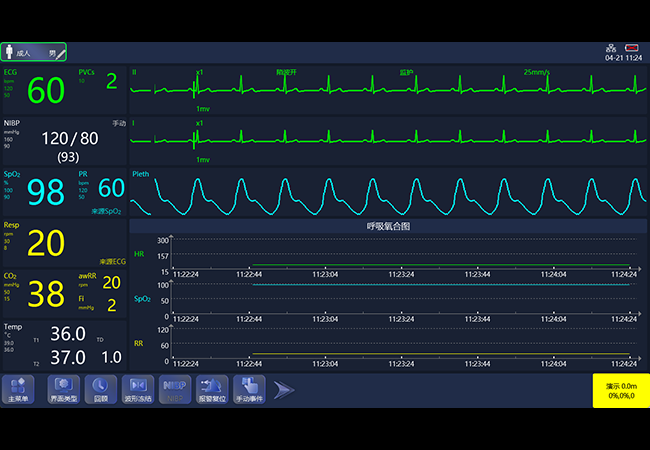The width and height of the screenshot is (650, 450).
Task: Start NIBP measurement from bottom toolbar
Action: pyautogui.click(x=174, y=389)
